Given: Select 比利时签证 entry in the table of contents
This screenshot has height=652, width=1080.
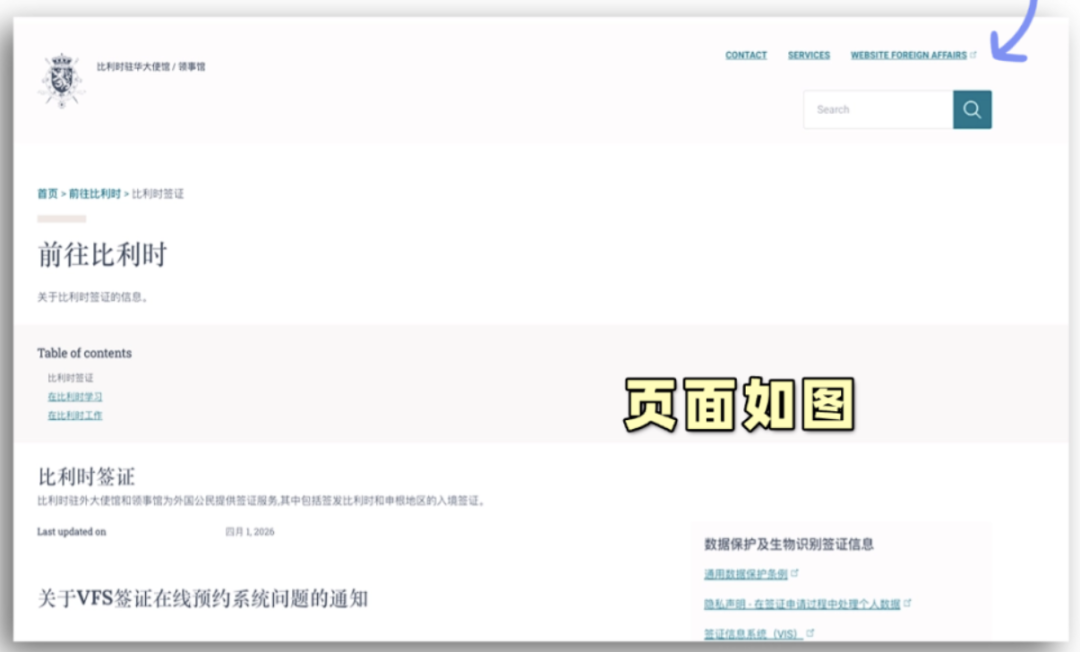Looking at the screenshot, I should pyautogui.click(x=70, y=378).
